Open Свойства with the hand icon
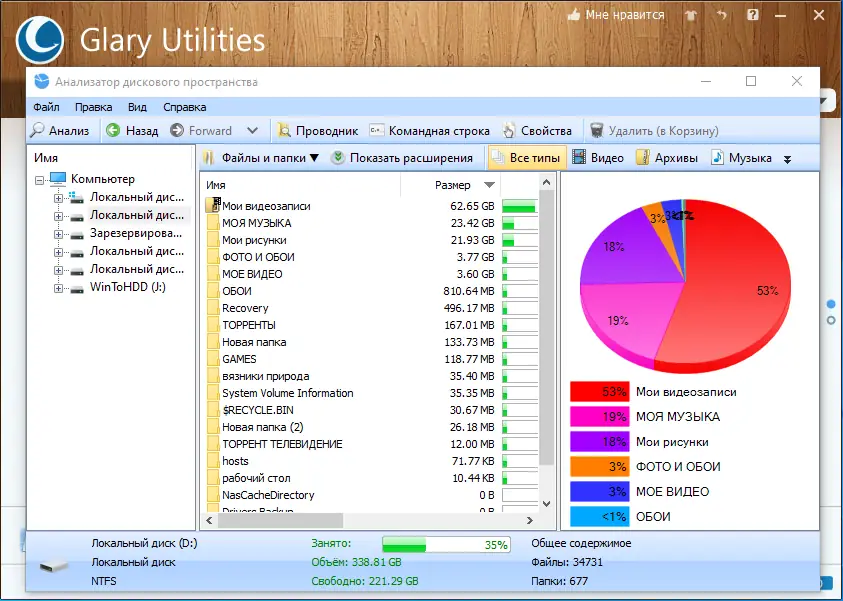 [537, 131]
